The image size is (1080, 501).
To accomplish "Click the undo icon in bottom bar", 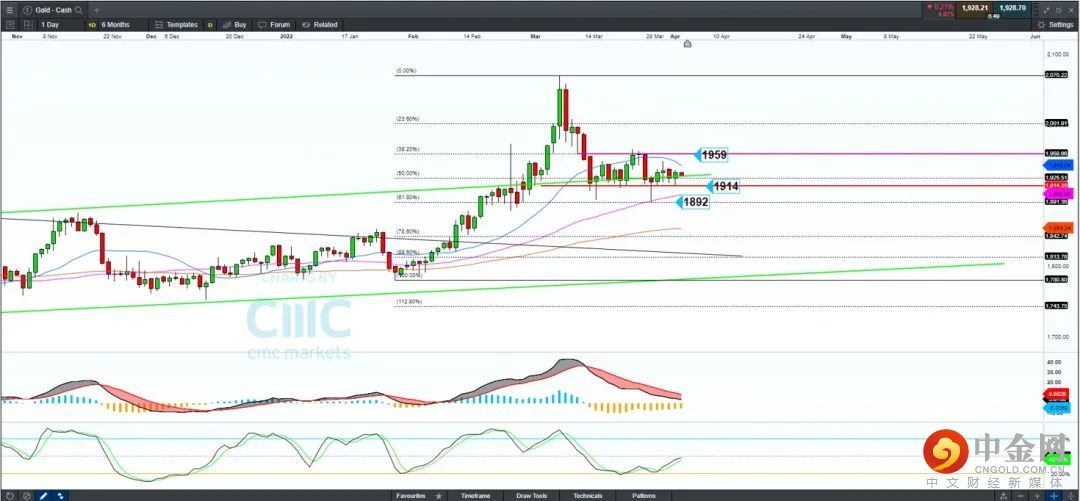I will [x=10, y=495].
